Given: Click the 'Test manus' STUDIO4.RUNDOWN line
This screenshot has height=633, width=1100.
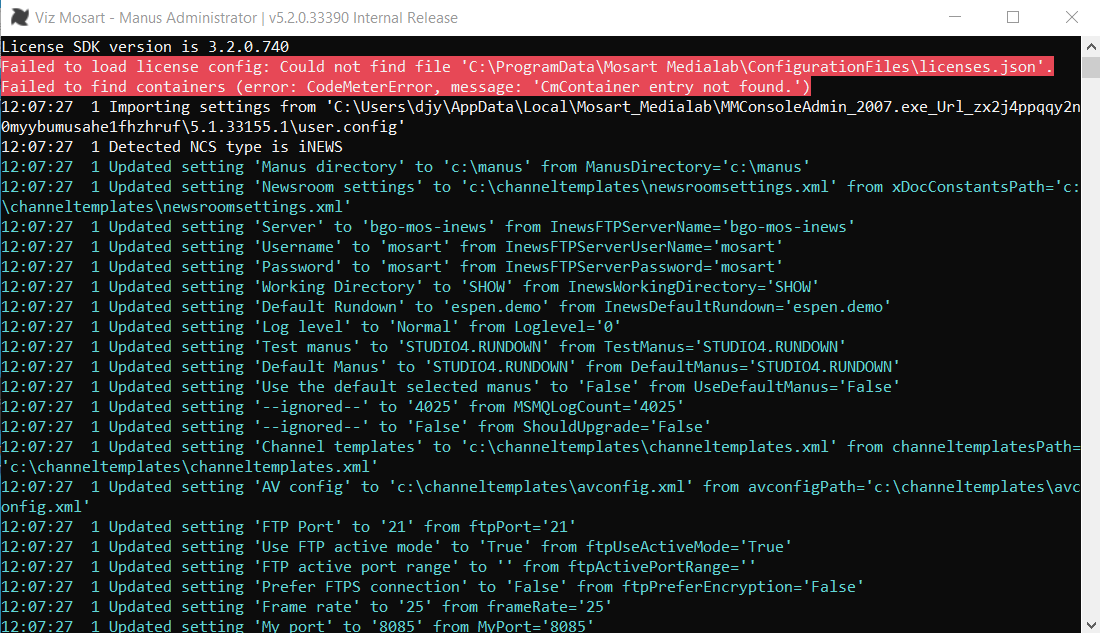Looking at the screenshot, I should pyautogui.click(x=423, y=347).
